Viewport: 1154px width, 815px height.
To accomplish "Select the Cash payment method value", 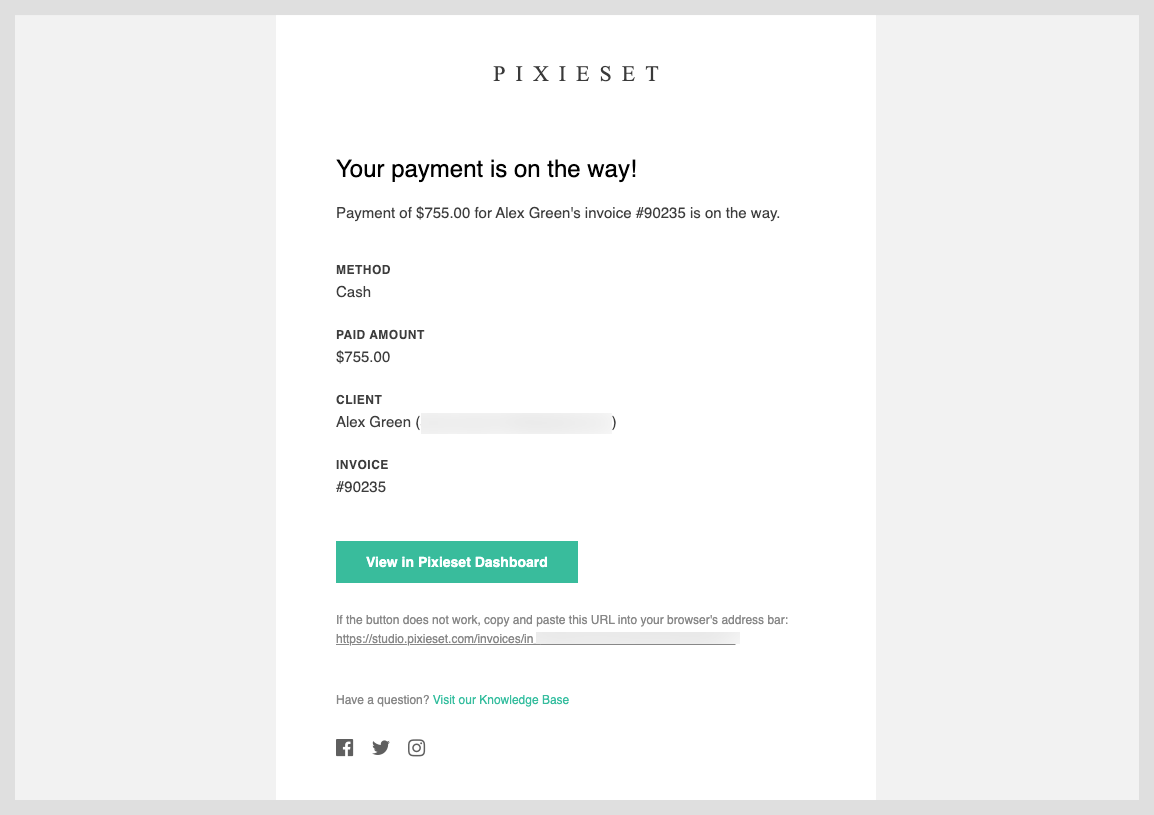I will click(353, 292).
